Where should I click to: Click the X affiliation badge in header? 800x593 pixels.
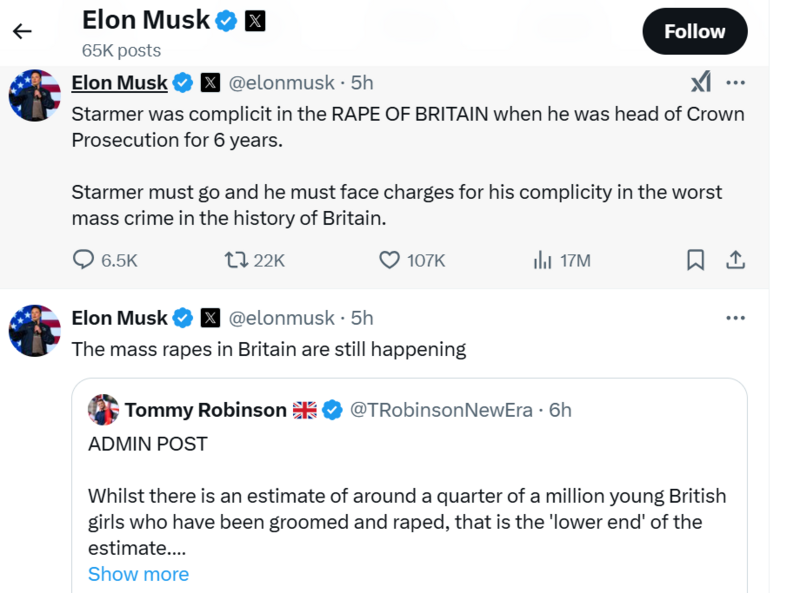(255, 20)
